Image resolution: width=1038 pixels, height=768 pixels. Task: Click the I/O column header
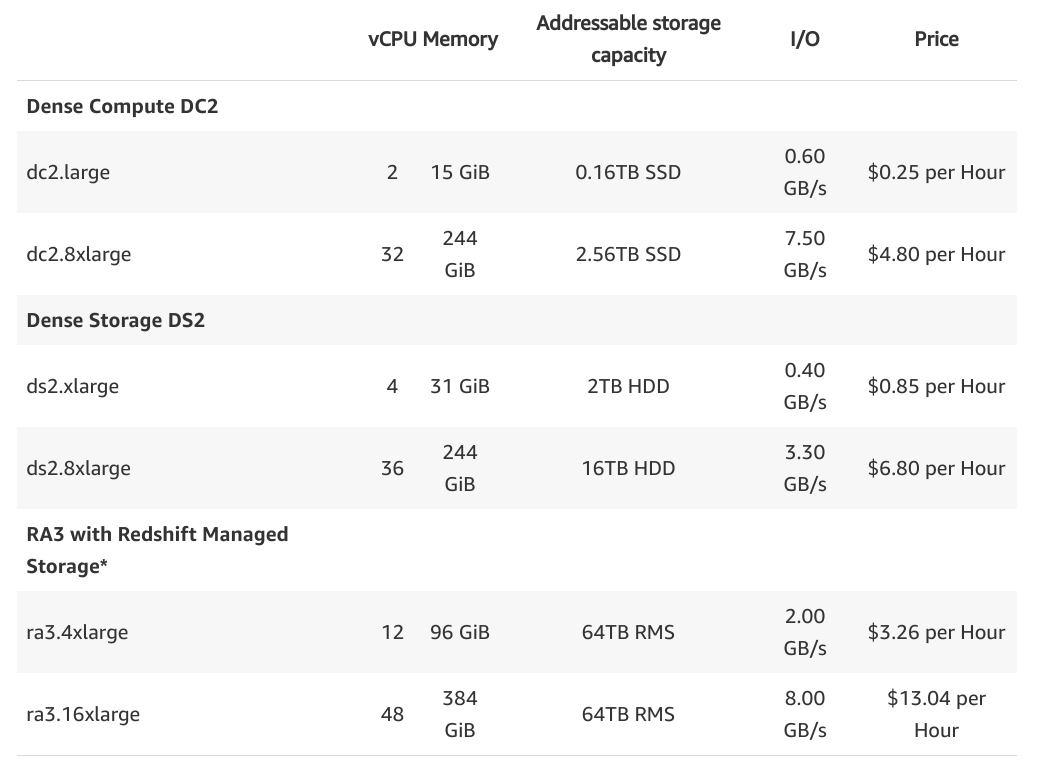click(805, 39)
